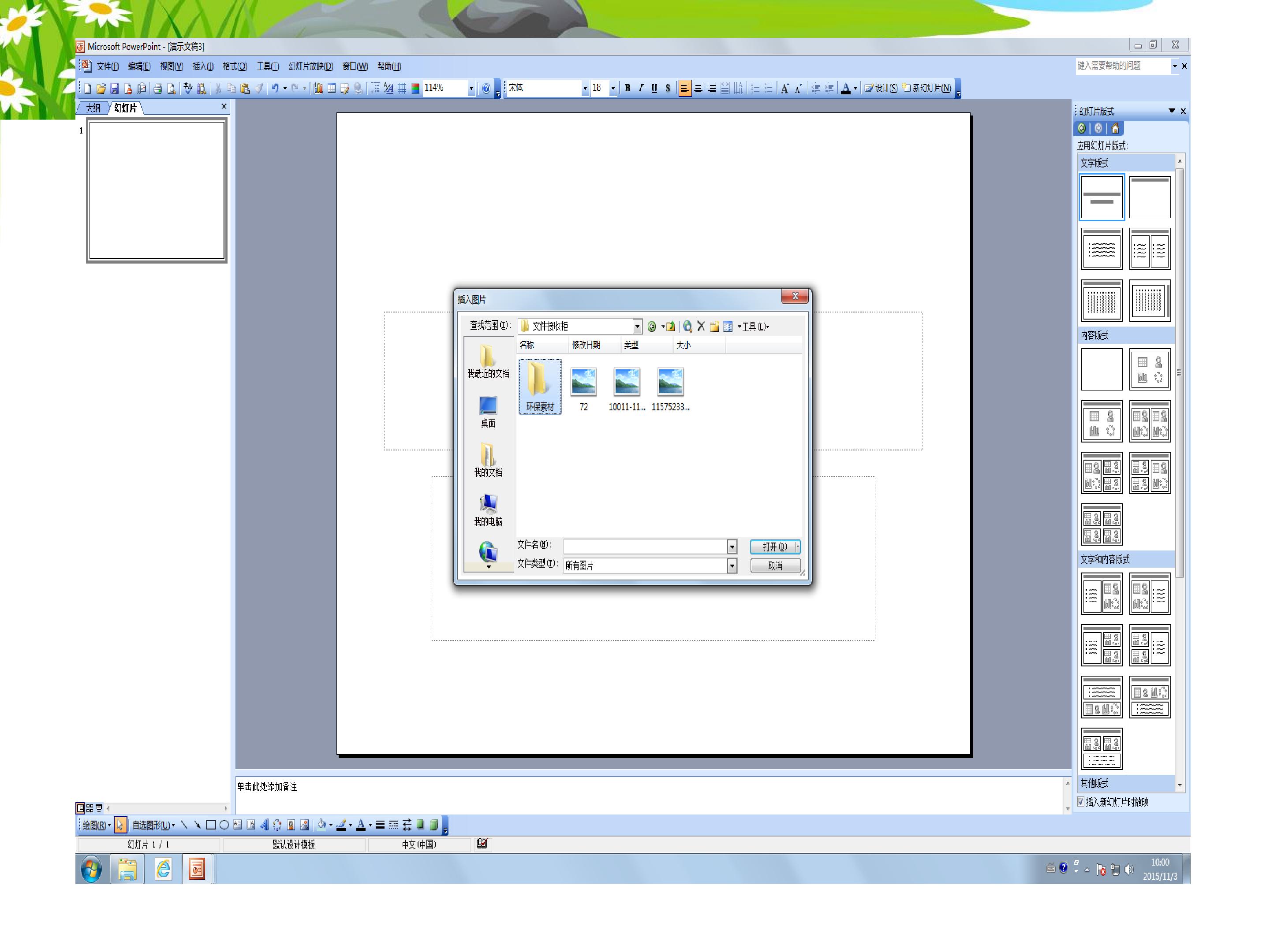This screenshot has height=952, width=1270.
Task: Click the oval shape tool
Action: 224,825
